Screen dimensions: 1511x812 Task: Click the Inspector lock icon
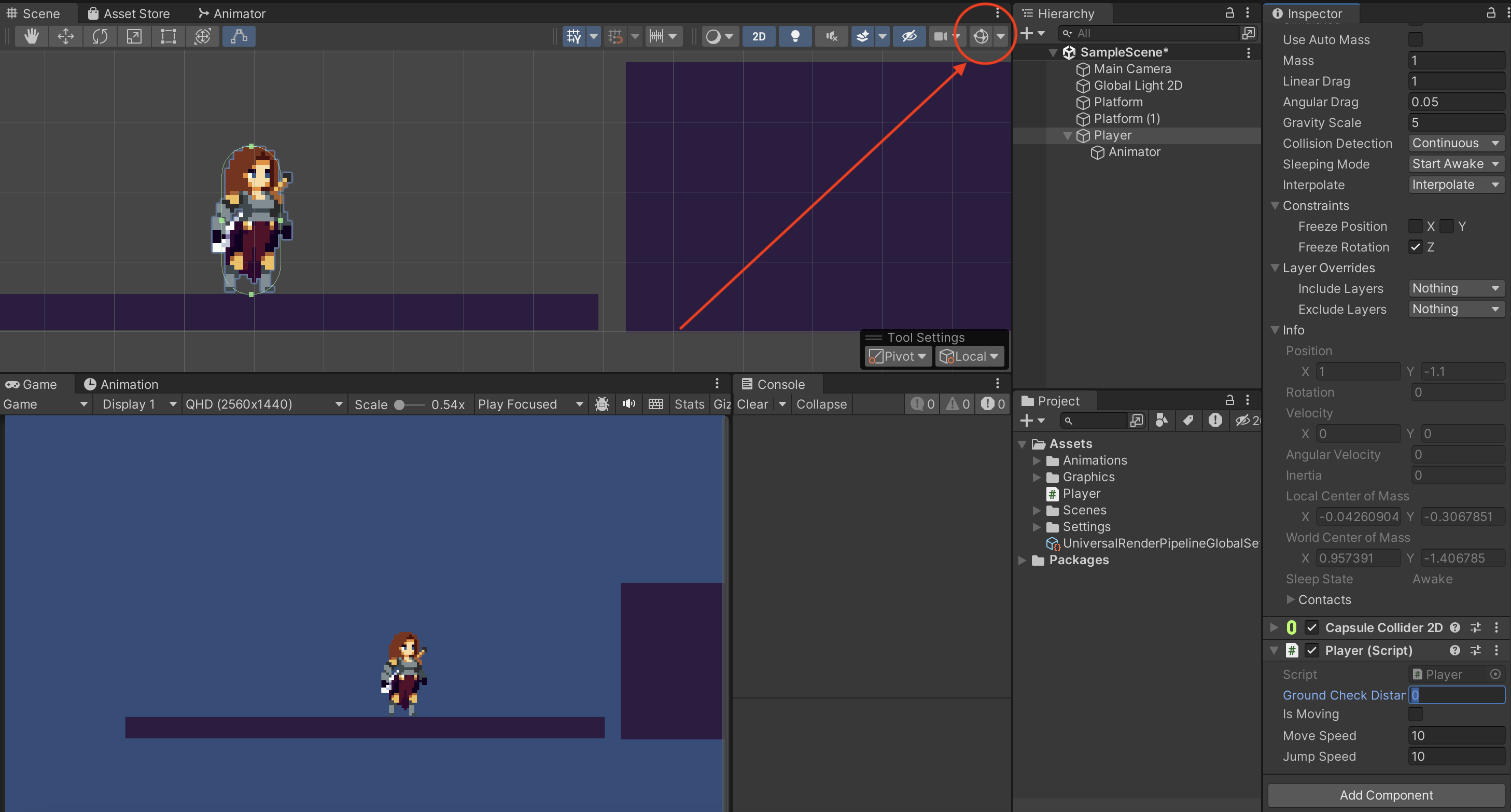(x=1490, y=13)
